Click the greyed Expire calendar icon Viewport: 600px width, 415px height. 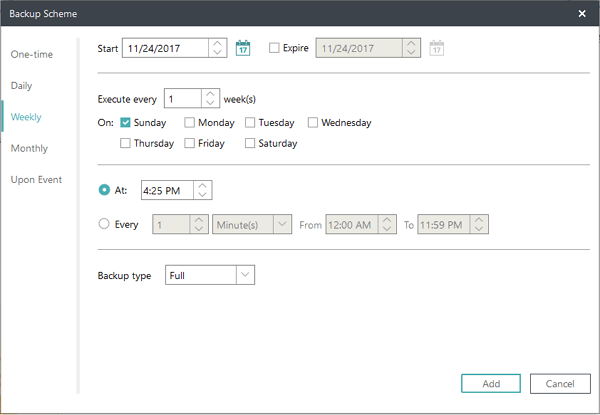[x=437, y=48]
